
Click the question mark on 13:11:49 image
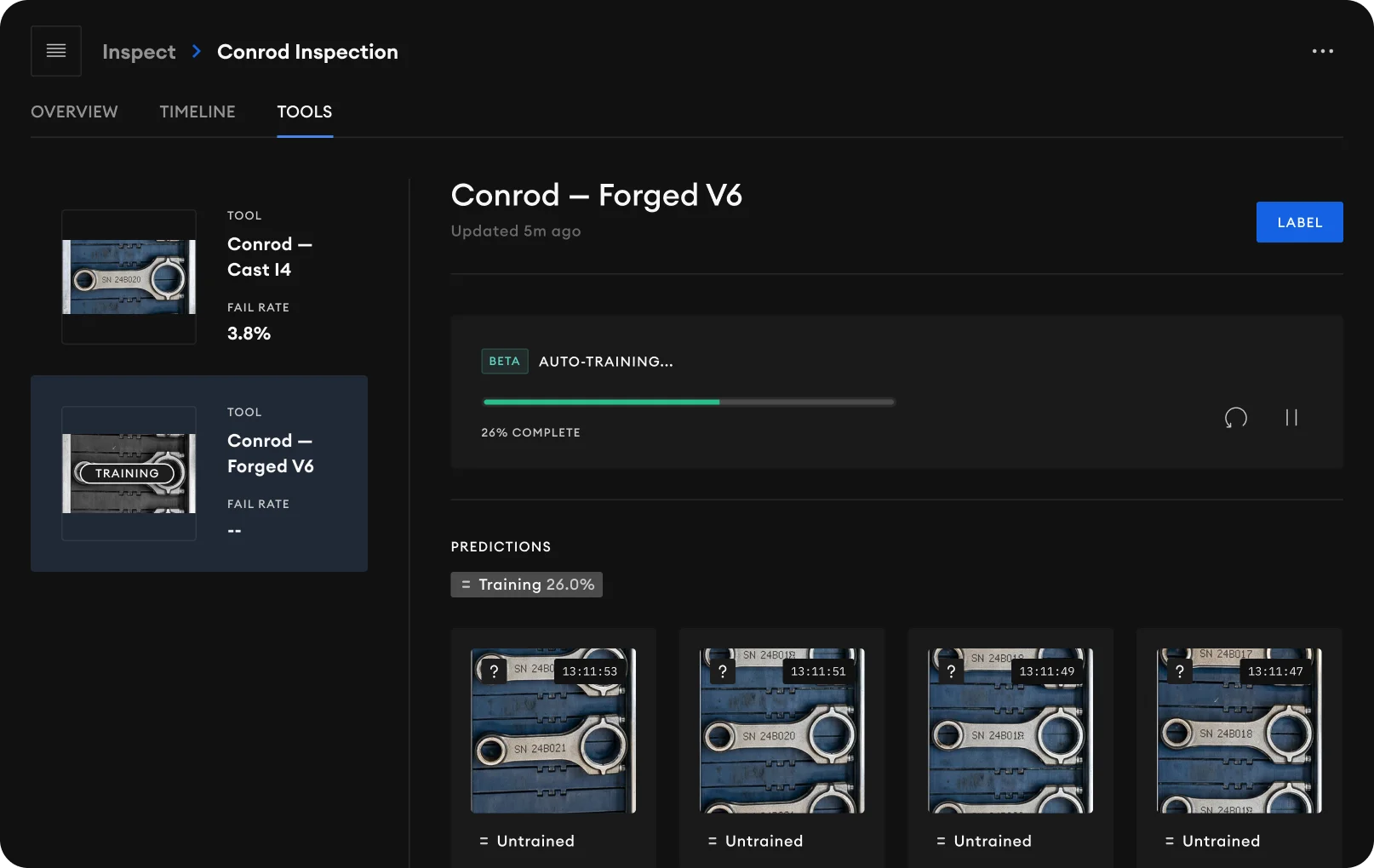click(x=951, y=671)
